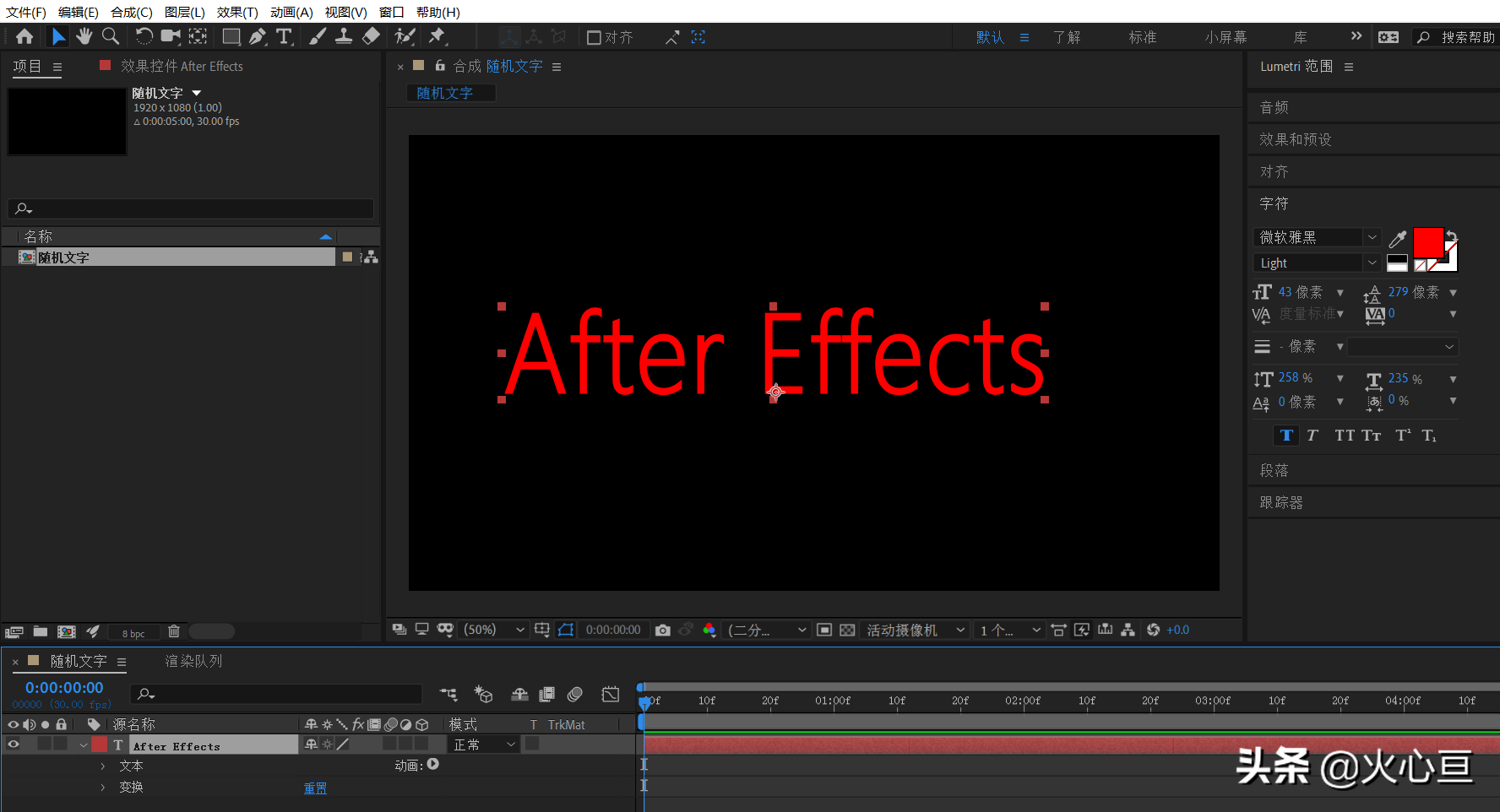The image size is (1500, 812).
Task: Enable motion blur icon in timeline
Action: (x=575, y=694)
